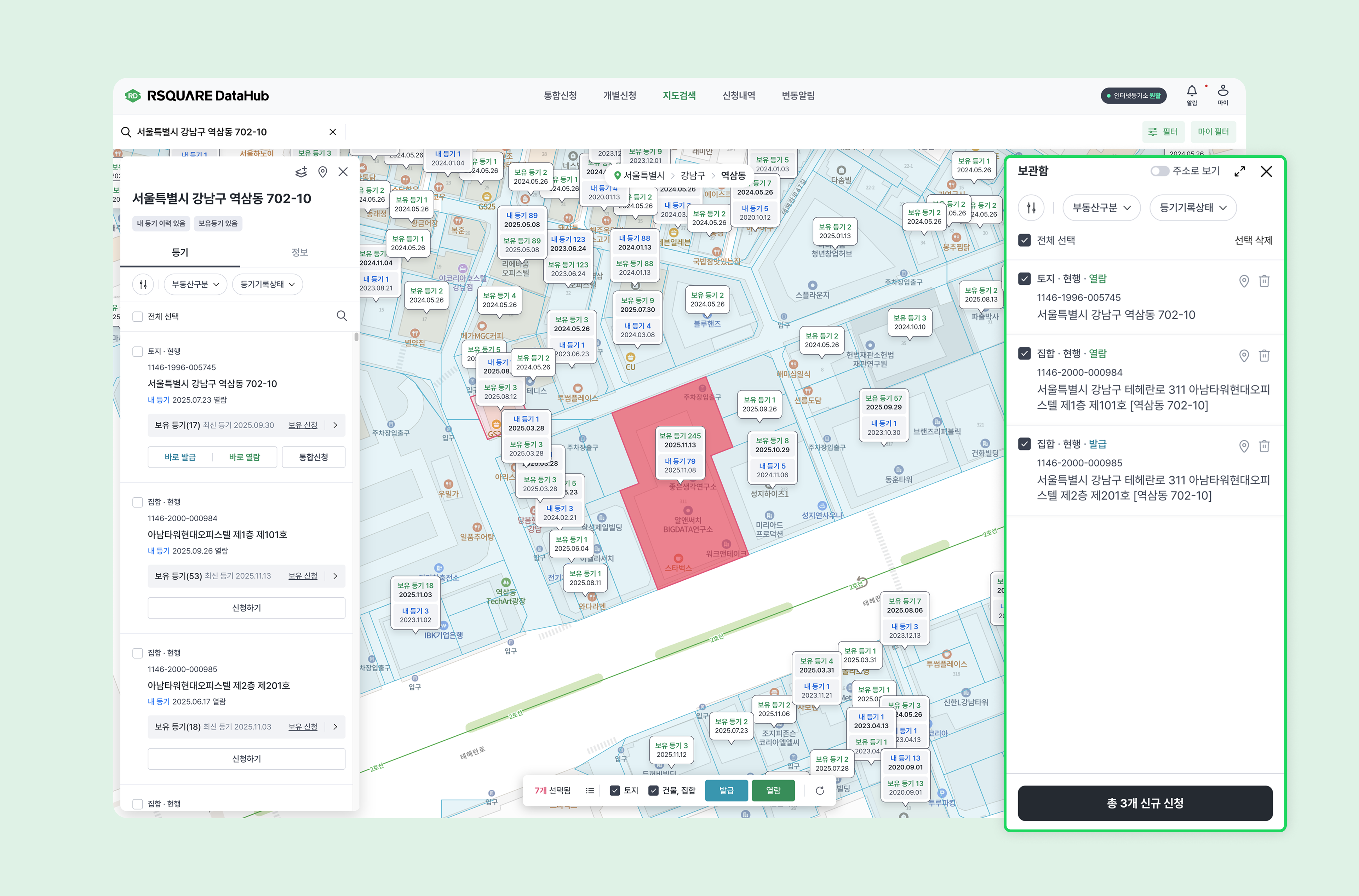1359x896 pixels.
Task: Uncheck 전체 선택 in the storage panel
Action: point(1025,241)
